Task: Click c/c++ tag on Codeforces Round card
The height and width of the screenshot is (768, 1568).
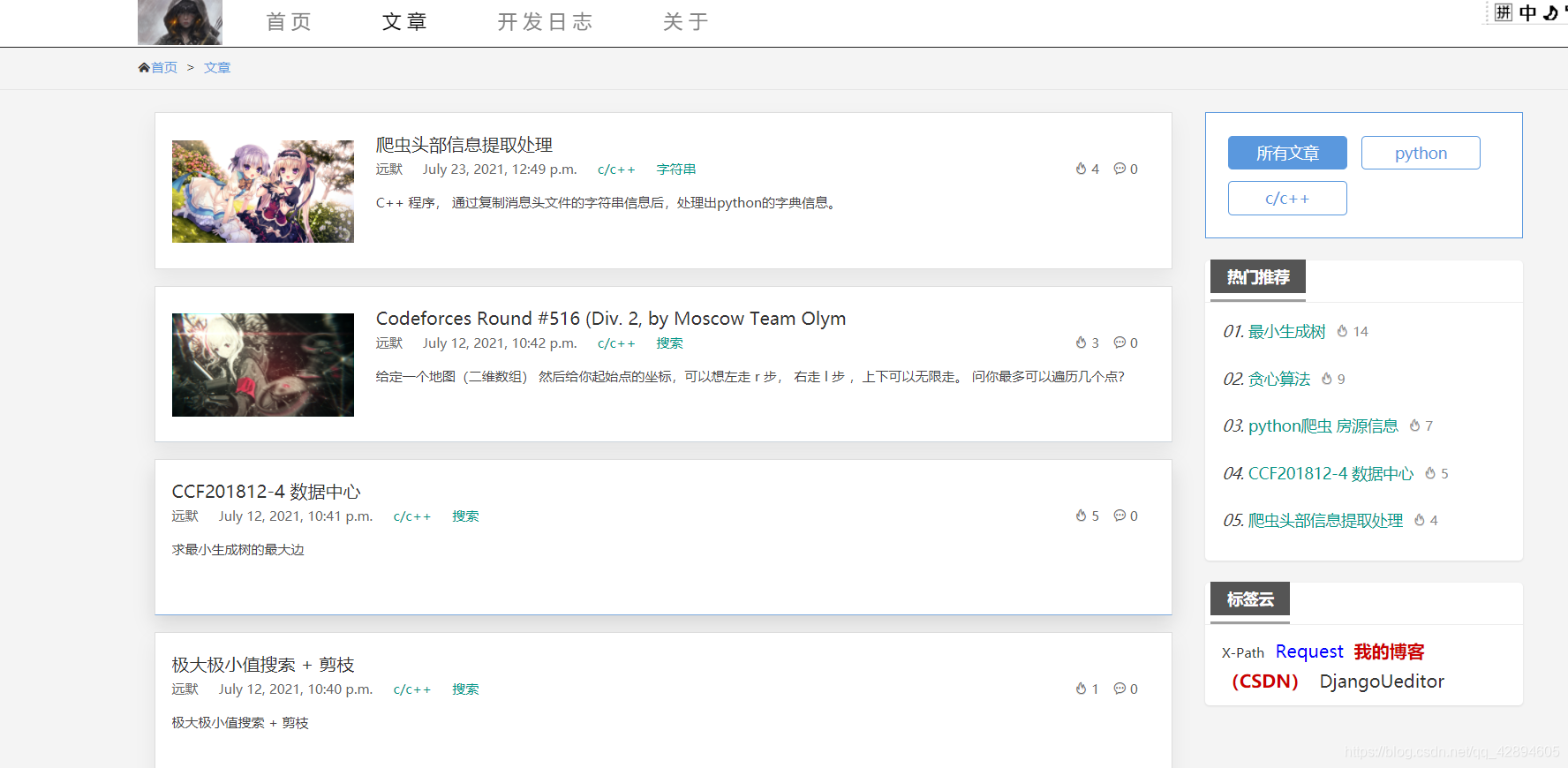Action: tap(616, 343)
